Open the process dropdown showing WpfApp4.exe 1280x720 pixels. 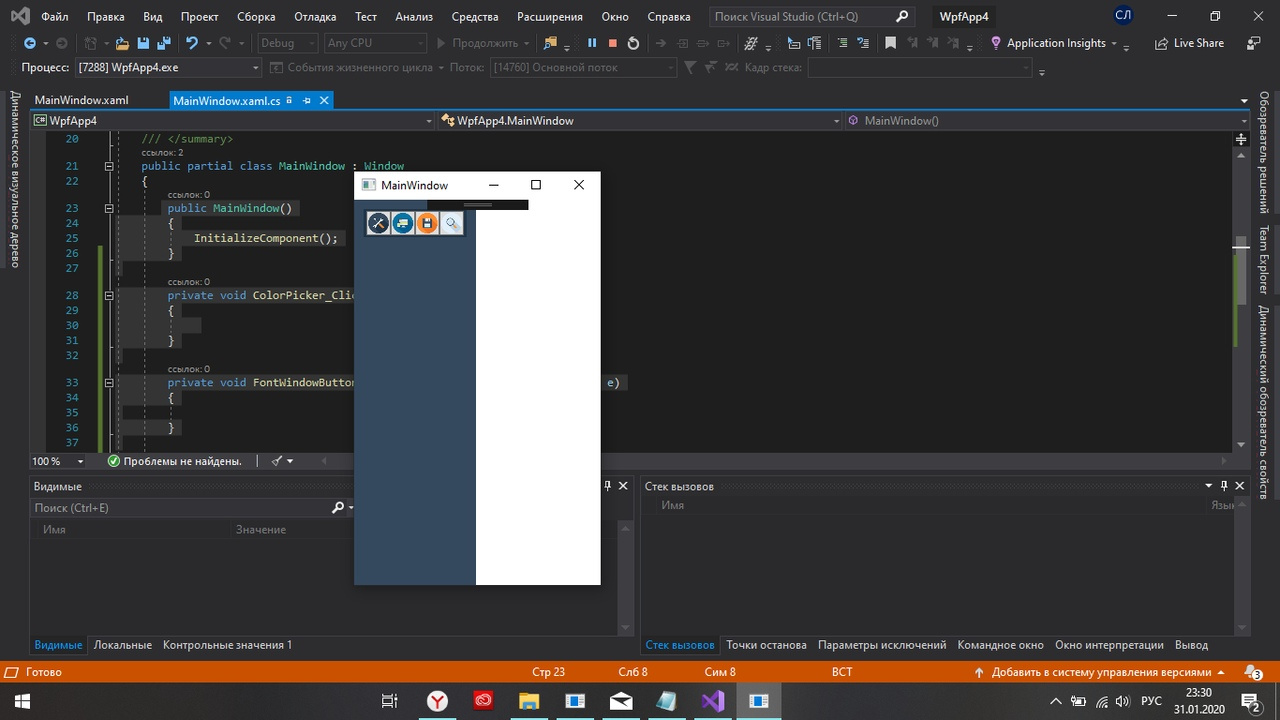(x=169, y=67)
